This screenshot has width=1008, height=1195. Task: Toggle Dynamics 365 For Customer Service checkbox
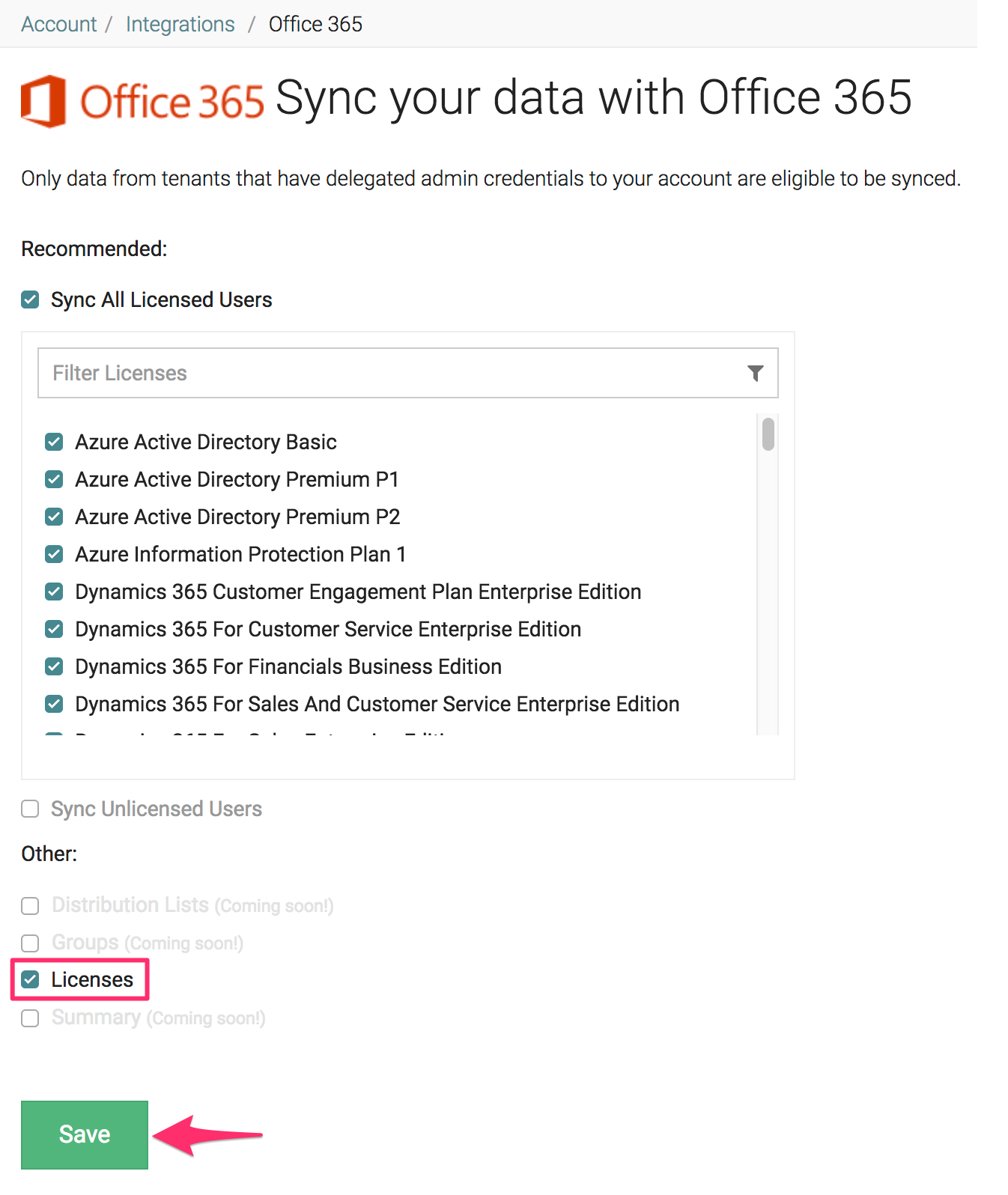54,629
